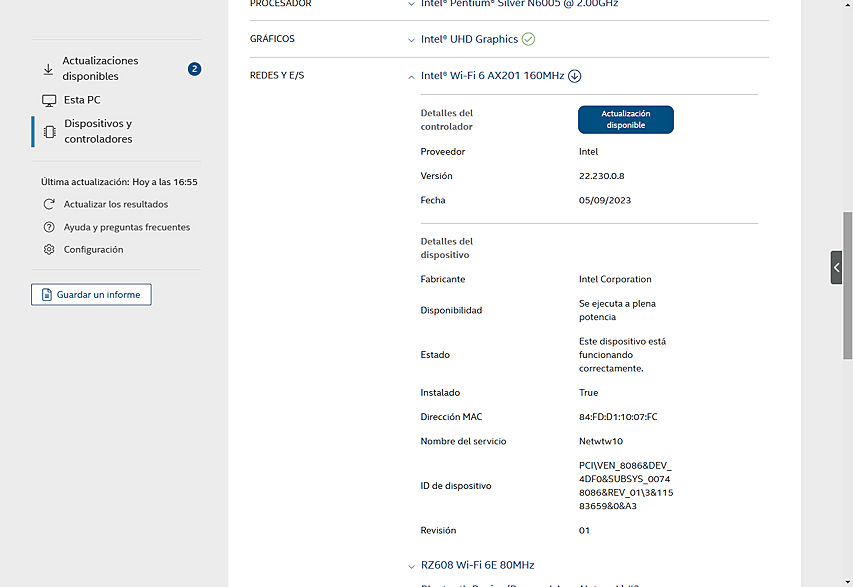Click the download arrow icon beside Actualizaciones disponibles
Viewport: 853px width, 587px height.
[48, 69]
